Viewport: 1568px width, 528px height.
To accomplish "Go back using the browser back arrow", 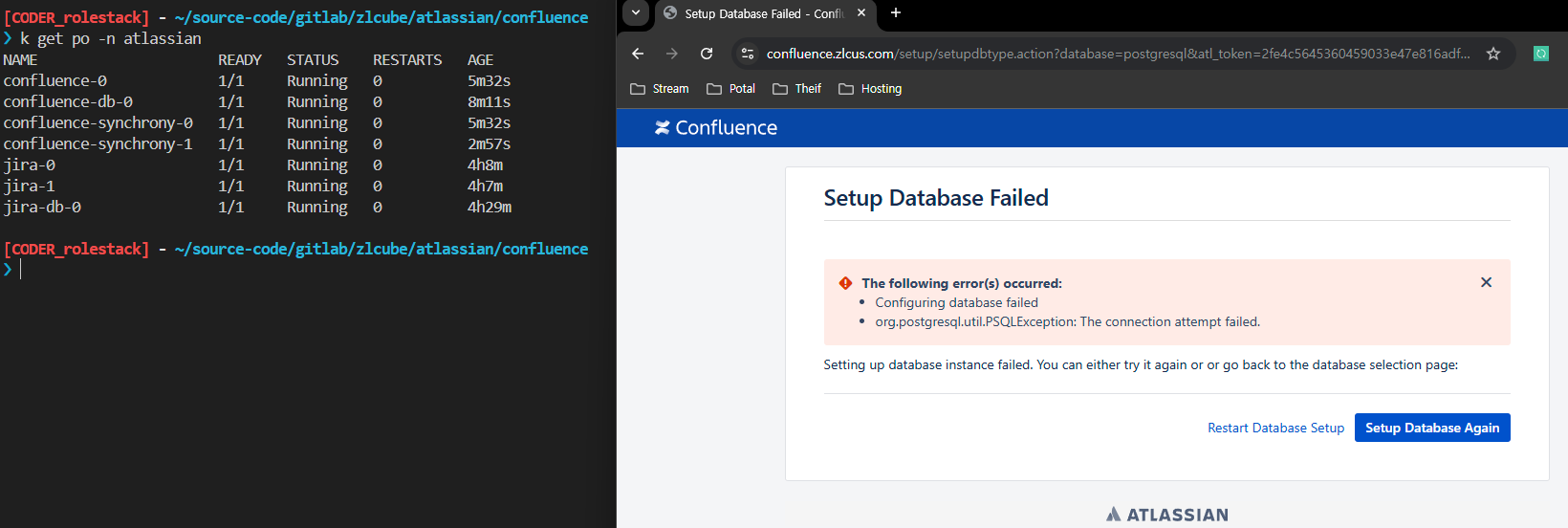I will pyautogui.click(x=638, y=54).
